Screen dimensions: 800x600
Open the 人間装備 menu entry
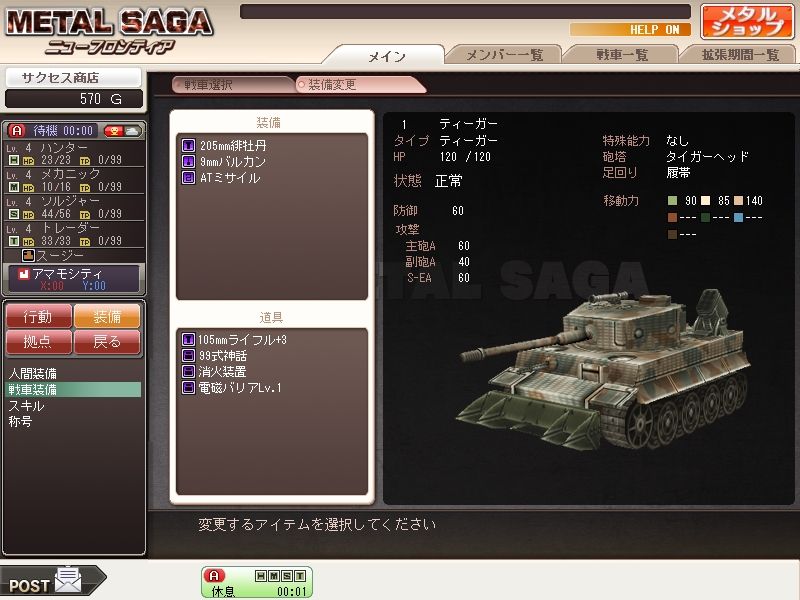(33, 373)
